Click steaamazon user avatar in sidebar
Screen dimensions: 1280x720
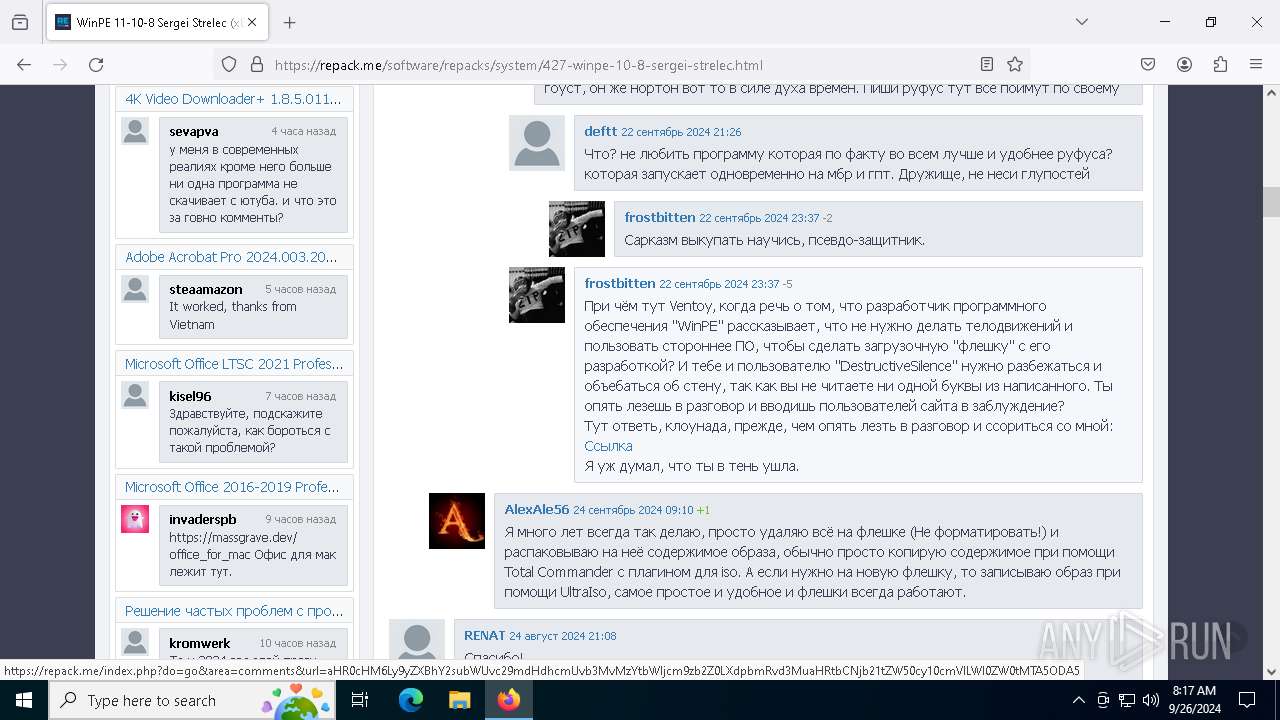pos(135,289)
